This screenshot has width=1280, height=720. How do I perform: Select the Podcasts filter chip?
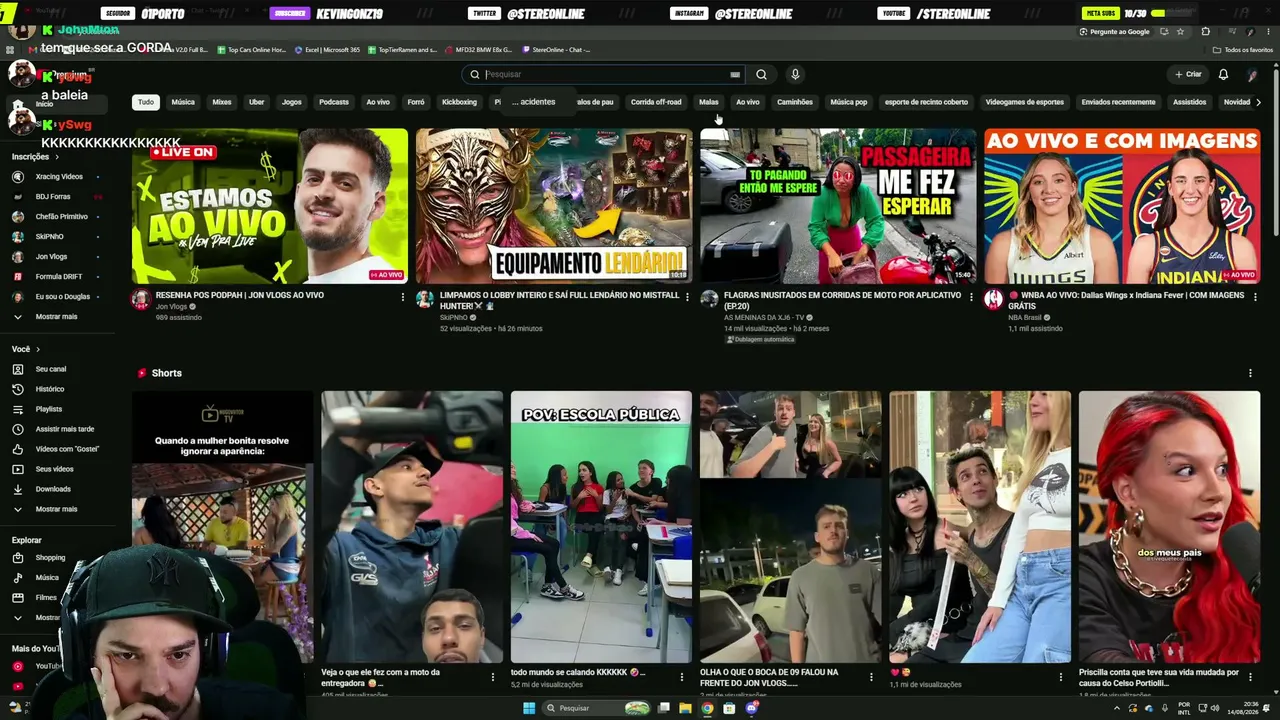pos(334,102)
